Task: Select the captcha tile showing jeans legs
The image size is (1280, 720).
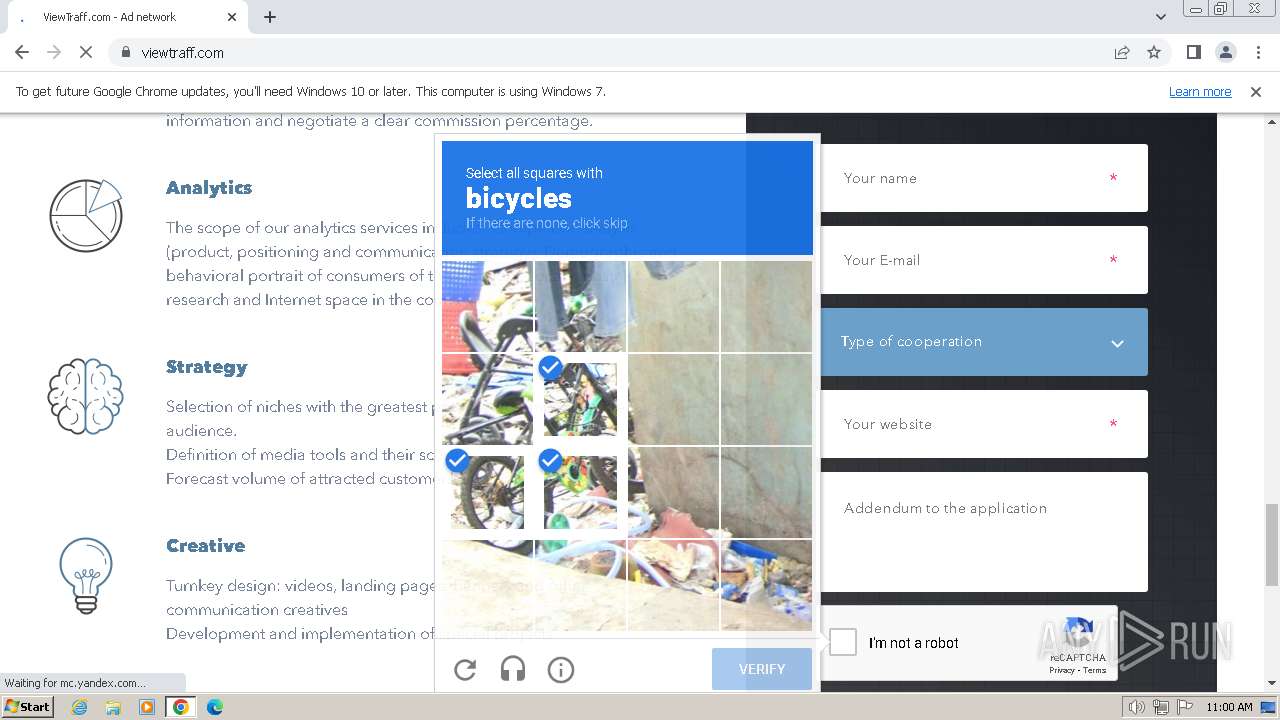Action: point(580,306)
